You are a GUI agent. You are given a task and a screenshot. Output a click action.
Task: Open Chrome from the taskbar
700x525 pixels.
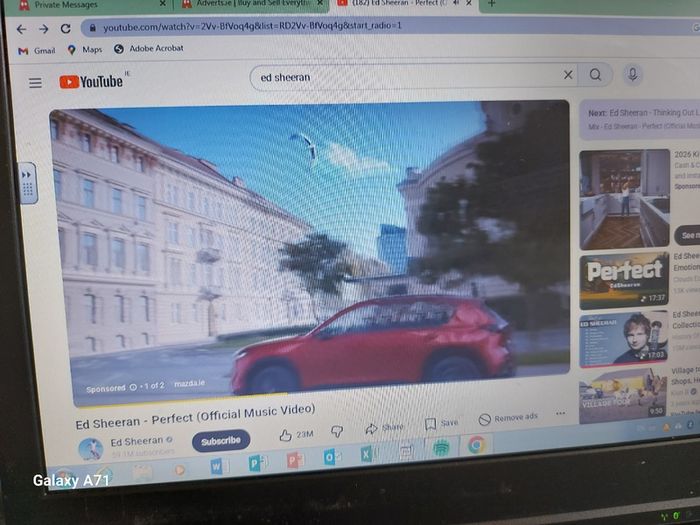pyautogui.click(x=477, y=445)
